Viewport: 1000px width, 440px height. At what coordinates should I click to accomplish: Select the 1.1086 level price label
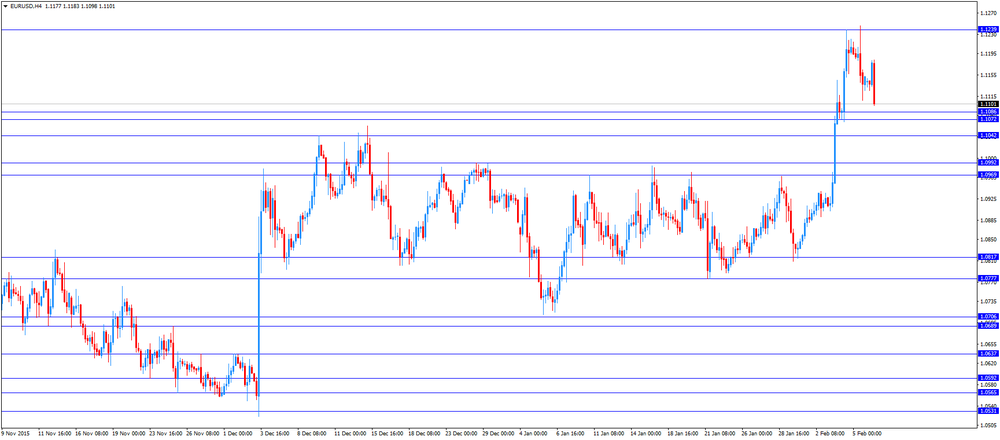tap(988, 112)
